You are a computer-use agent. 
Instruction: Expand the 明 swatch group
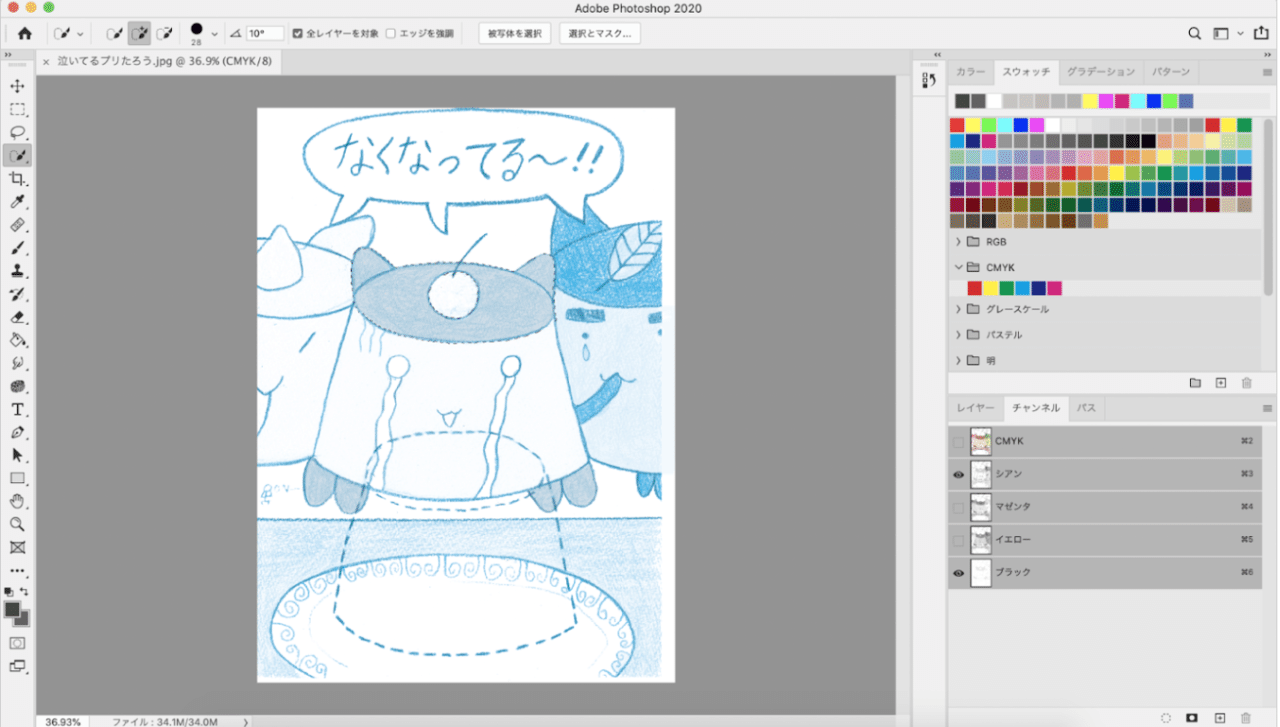(959, 360)
